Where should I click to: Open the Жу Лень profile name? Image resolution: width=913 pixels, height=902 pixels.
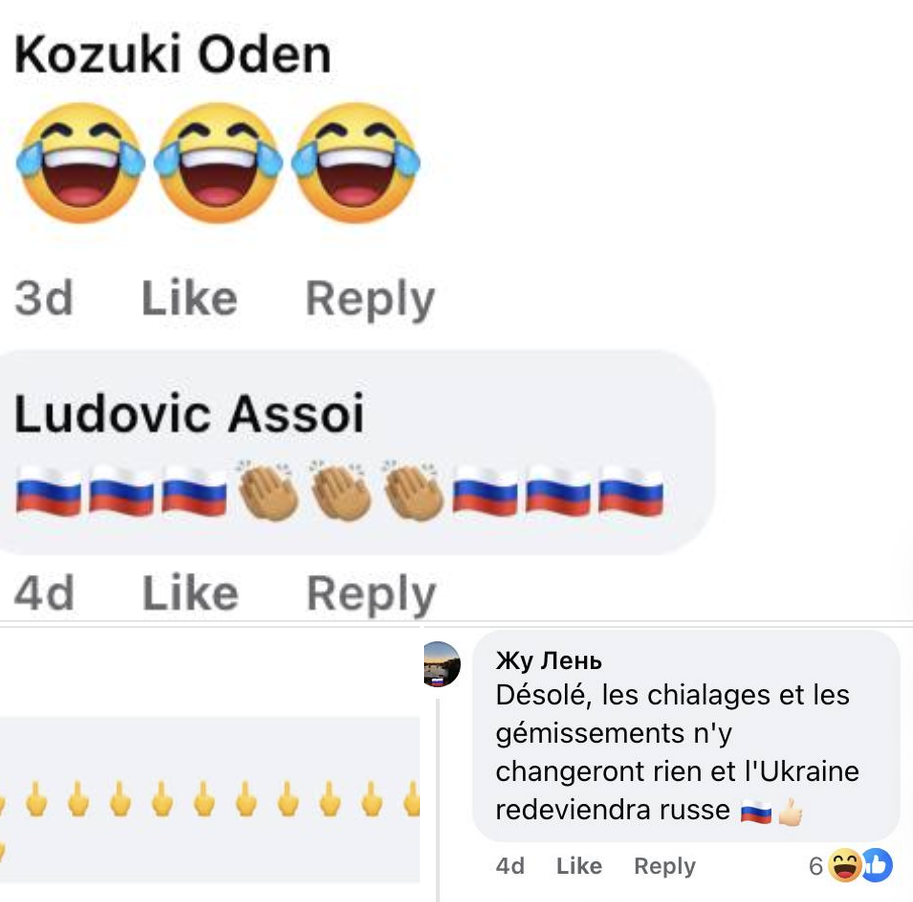548,661
